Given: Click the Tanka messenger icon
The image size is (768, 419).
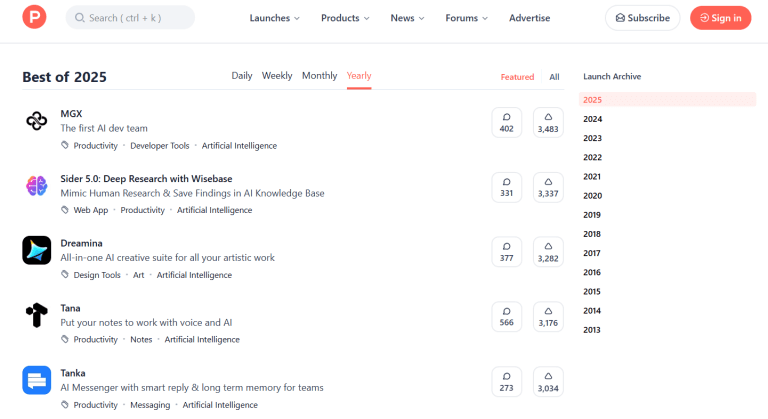Looking at the screenshot, I should [37, 380].
